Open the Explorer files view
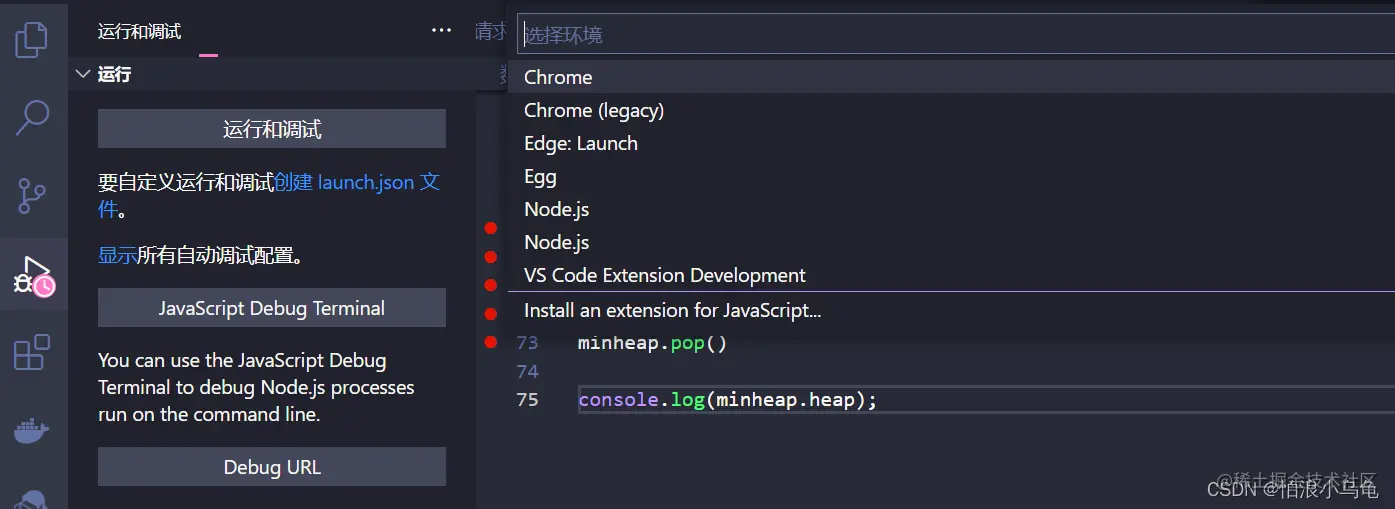The width and height of the screenshot is (1395, 509). point(32,39)
